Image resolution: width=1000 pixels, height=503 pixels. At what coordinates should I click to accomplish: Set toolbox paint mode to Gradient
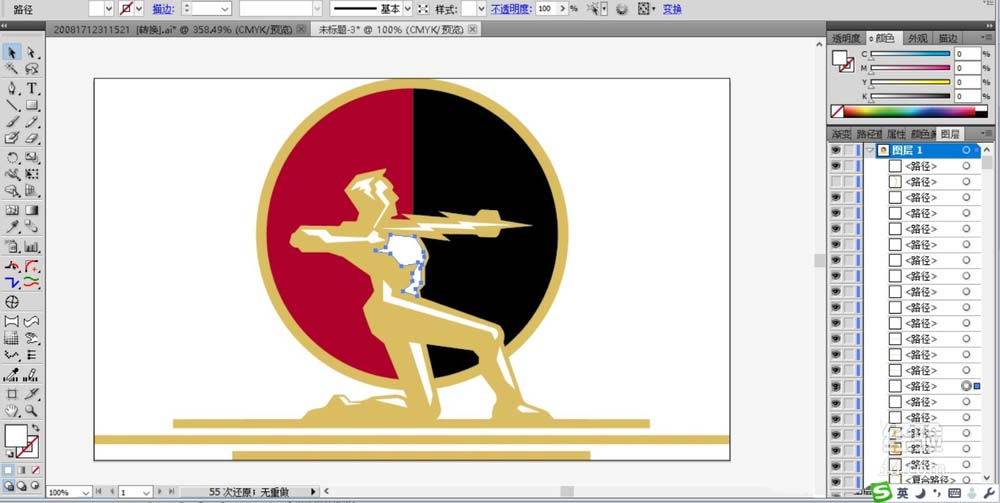pos(22,470)
